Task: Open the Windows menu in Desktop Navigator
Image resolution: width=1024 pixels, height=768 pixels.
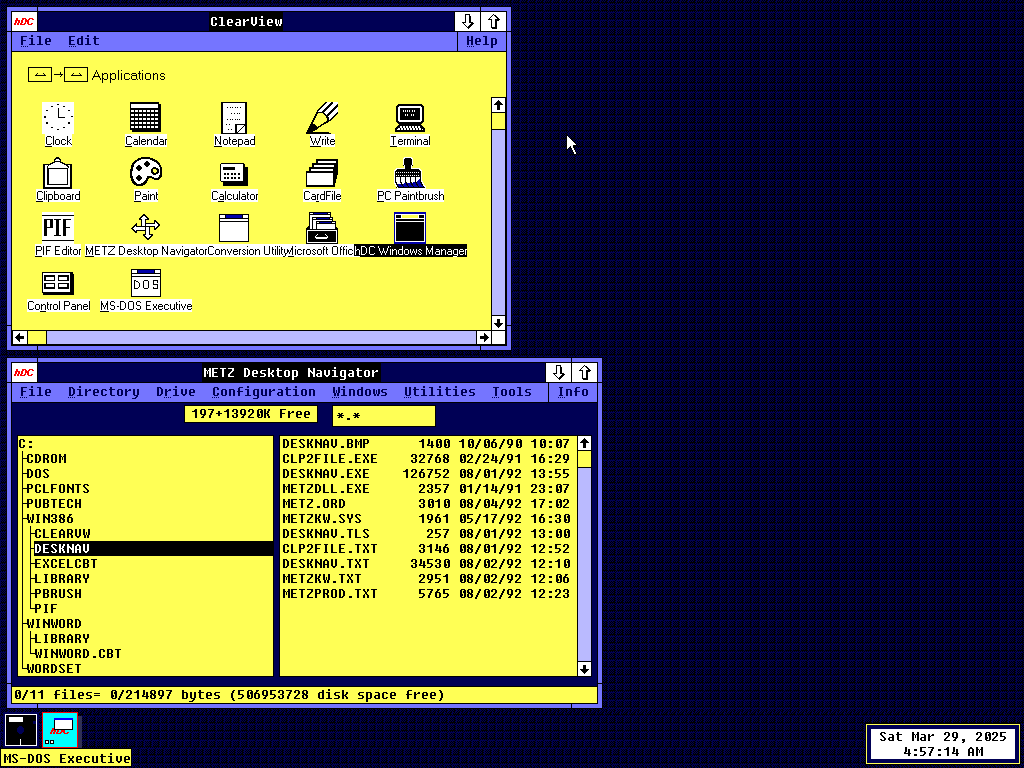Action: click(360, 392)
